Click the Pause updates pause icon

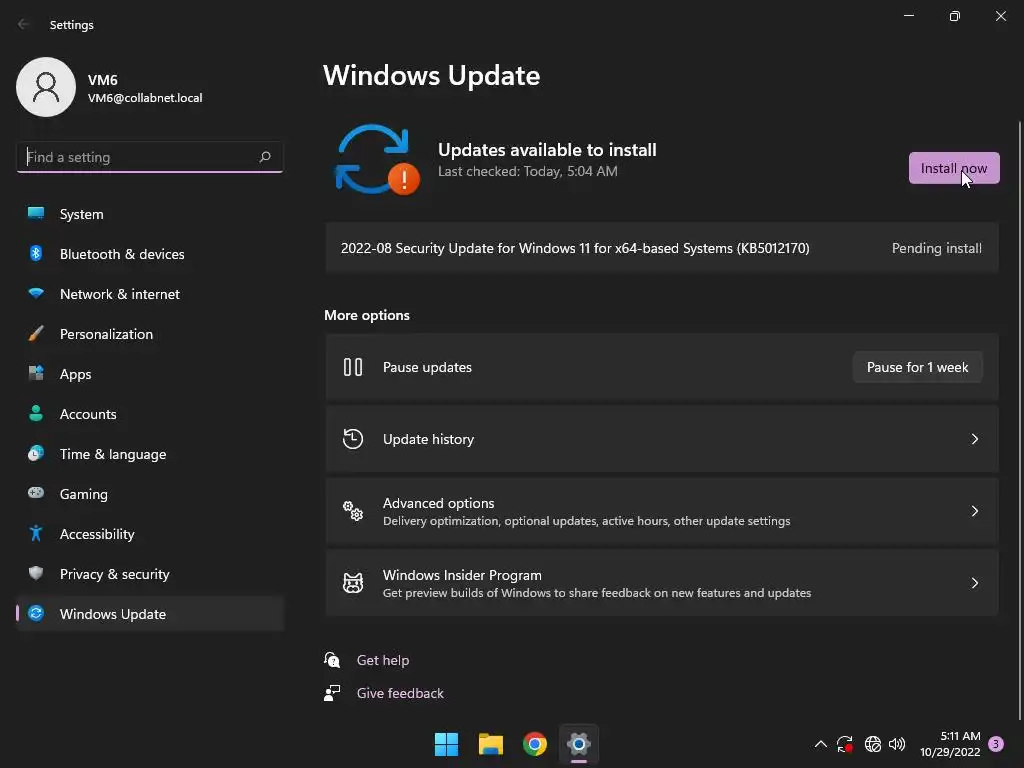353,367
